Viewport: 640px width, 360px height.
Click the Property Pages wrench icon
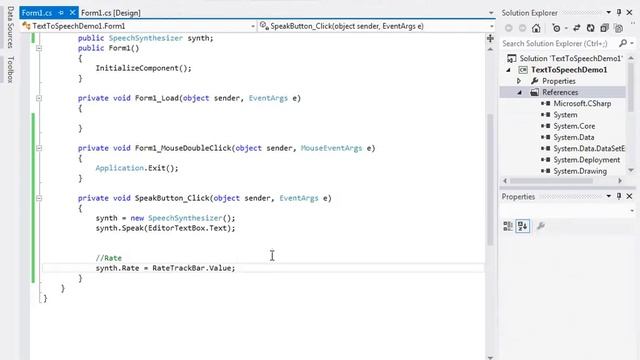(541, 226)
